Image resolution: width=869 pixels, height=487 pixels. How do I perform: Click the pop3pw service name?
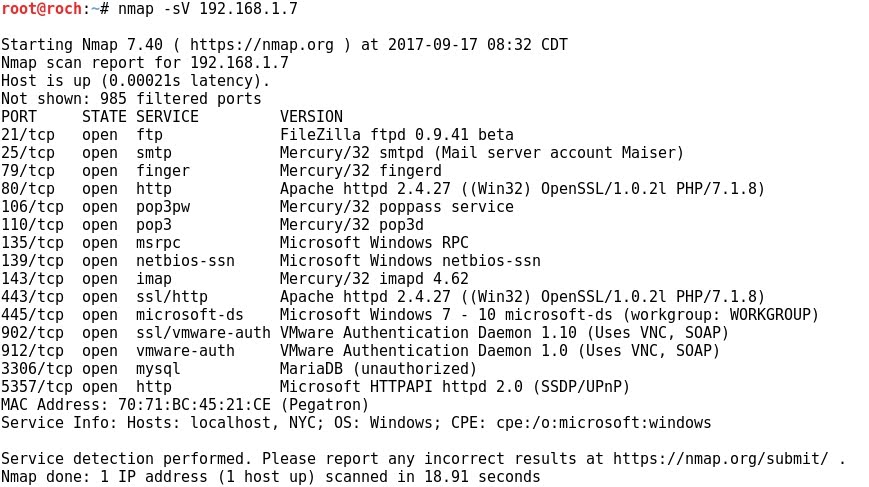163,207
